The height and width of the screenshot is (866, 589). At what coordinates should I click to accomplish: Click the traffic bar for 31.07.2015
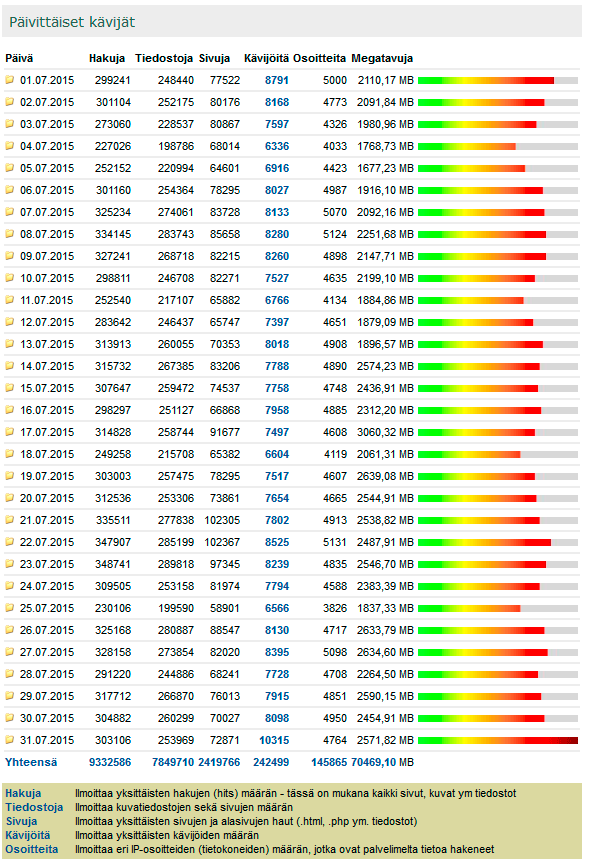498,740
